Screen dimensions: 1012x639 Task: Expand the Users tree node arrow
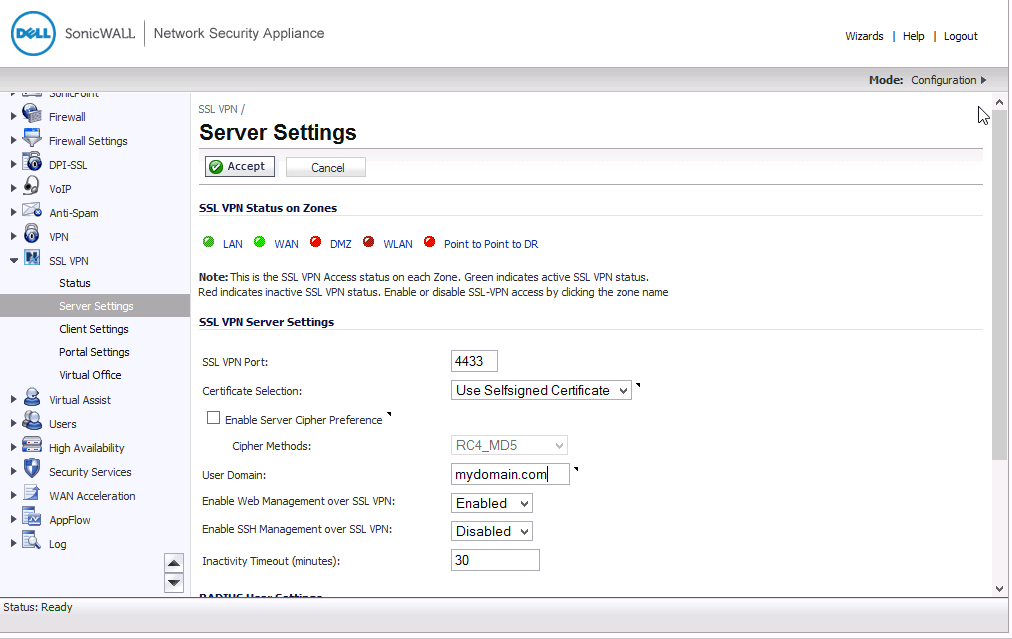(13, 424)
